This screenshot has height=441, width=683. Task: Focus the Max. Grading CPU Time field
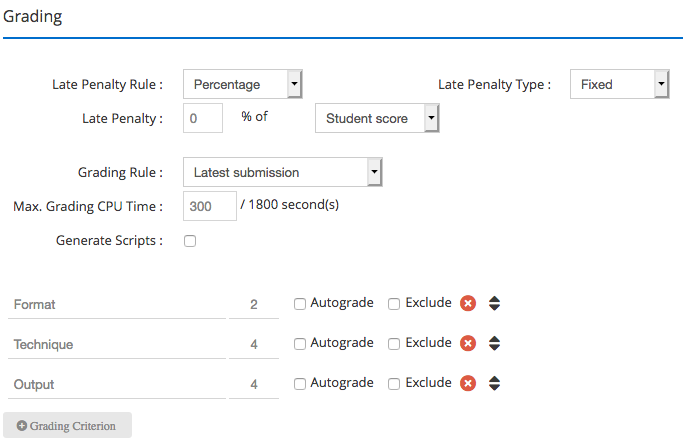[x=210, y=206]
